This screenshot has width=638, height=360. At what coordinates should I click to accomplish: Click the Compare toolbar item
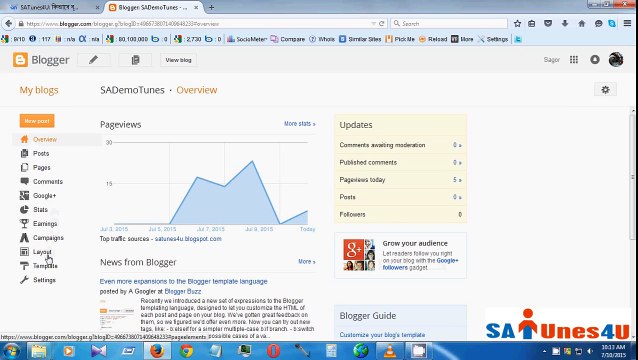tap(288, 39)
